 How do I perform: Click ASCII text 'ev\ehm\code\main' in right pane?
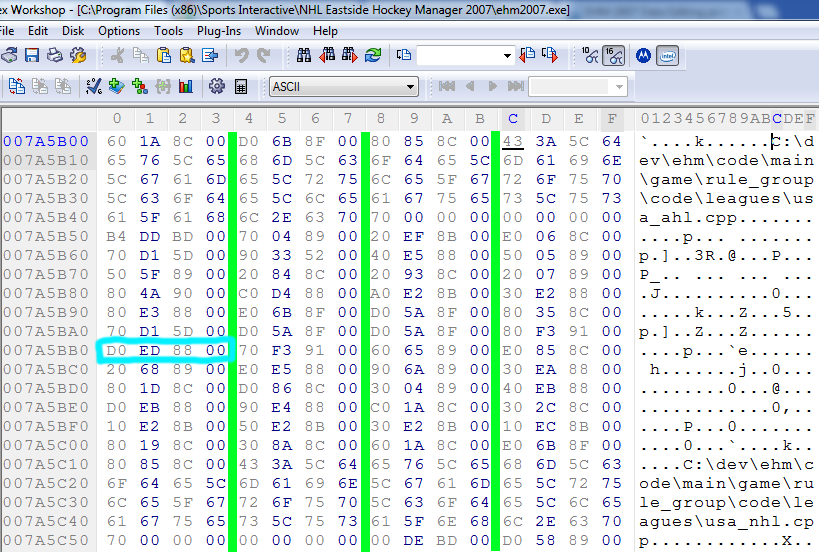pos(727,161)
